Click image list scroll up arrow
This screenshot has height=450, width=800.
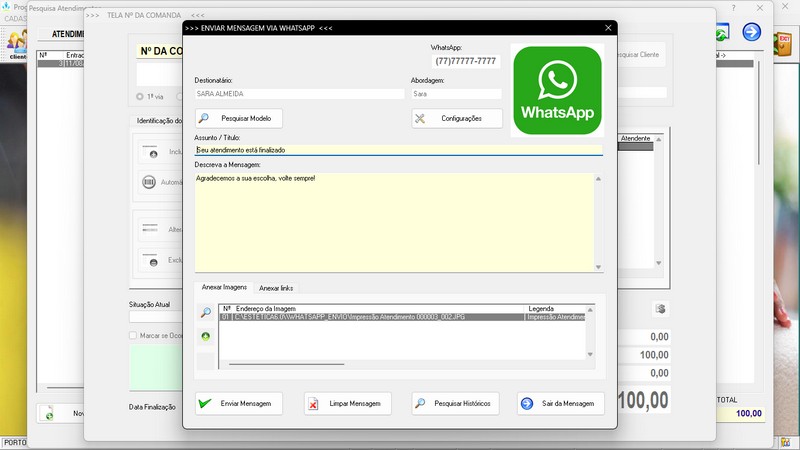coord(590,310)
